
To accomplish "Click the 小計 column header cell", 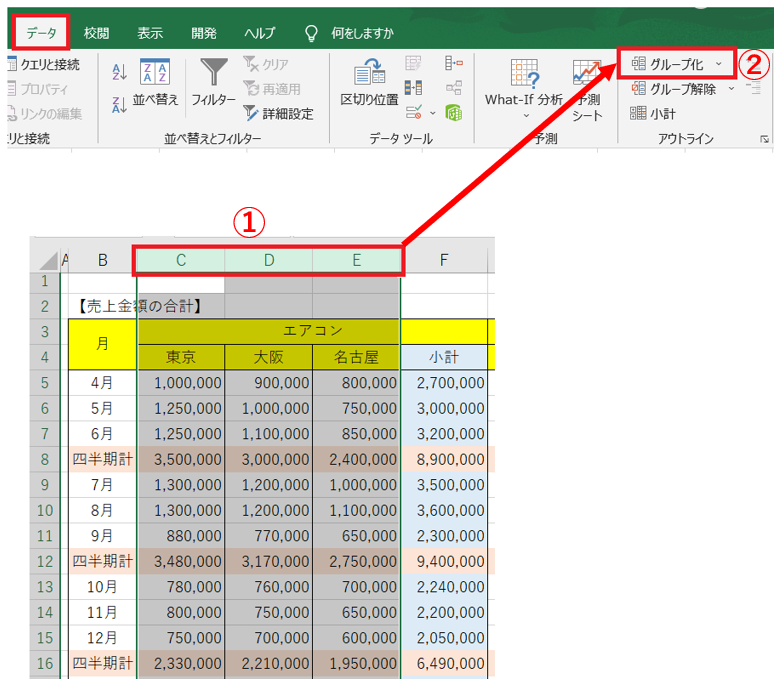I will (x=444, y=357).
